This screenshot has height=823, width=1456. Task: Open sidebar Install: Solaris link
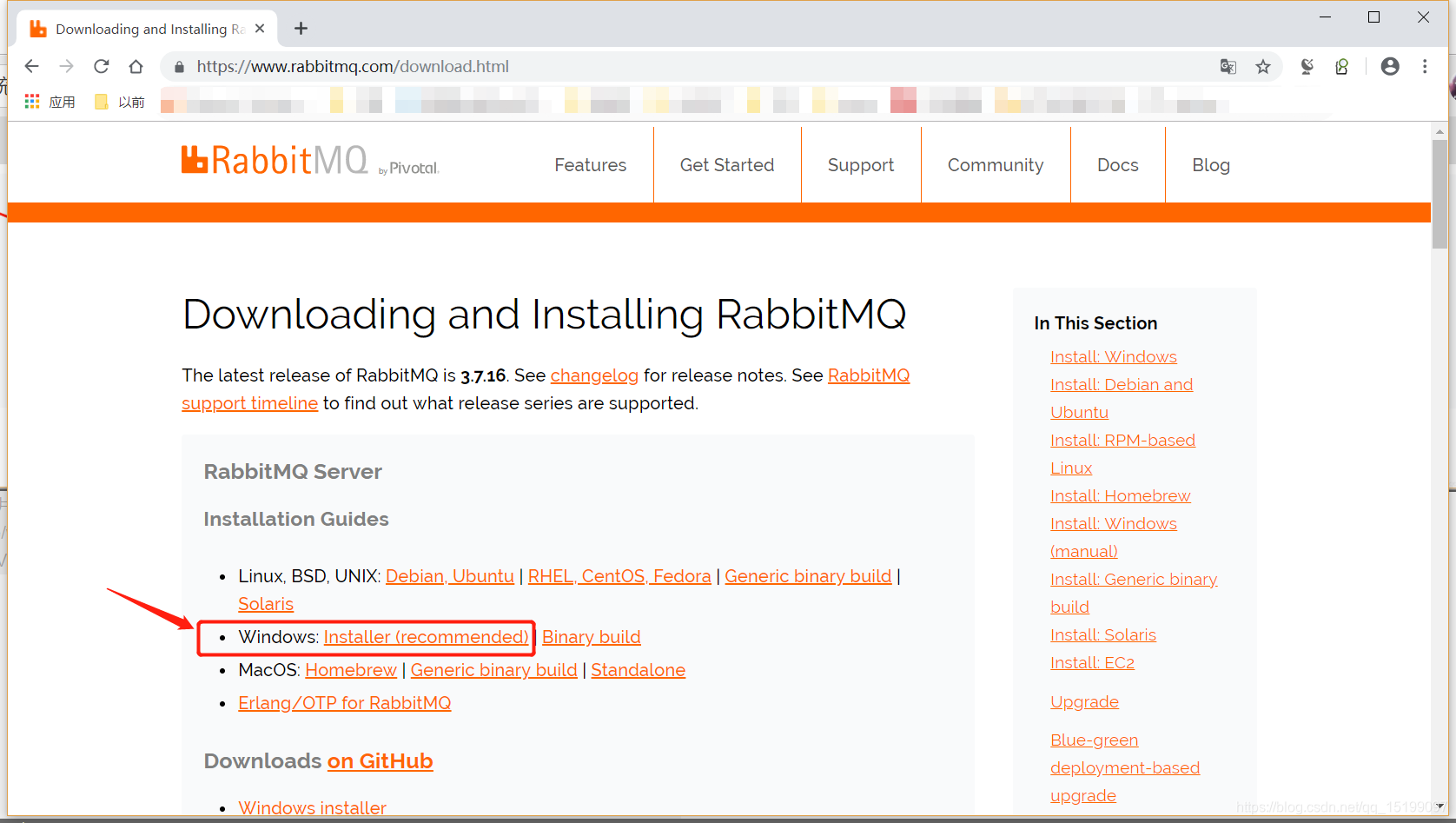pyautogui.click(x=1103, y=635)
